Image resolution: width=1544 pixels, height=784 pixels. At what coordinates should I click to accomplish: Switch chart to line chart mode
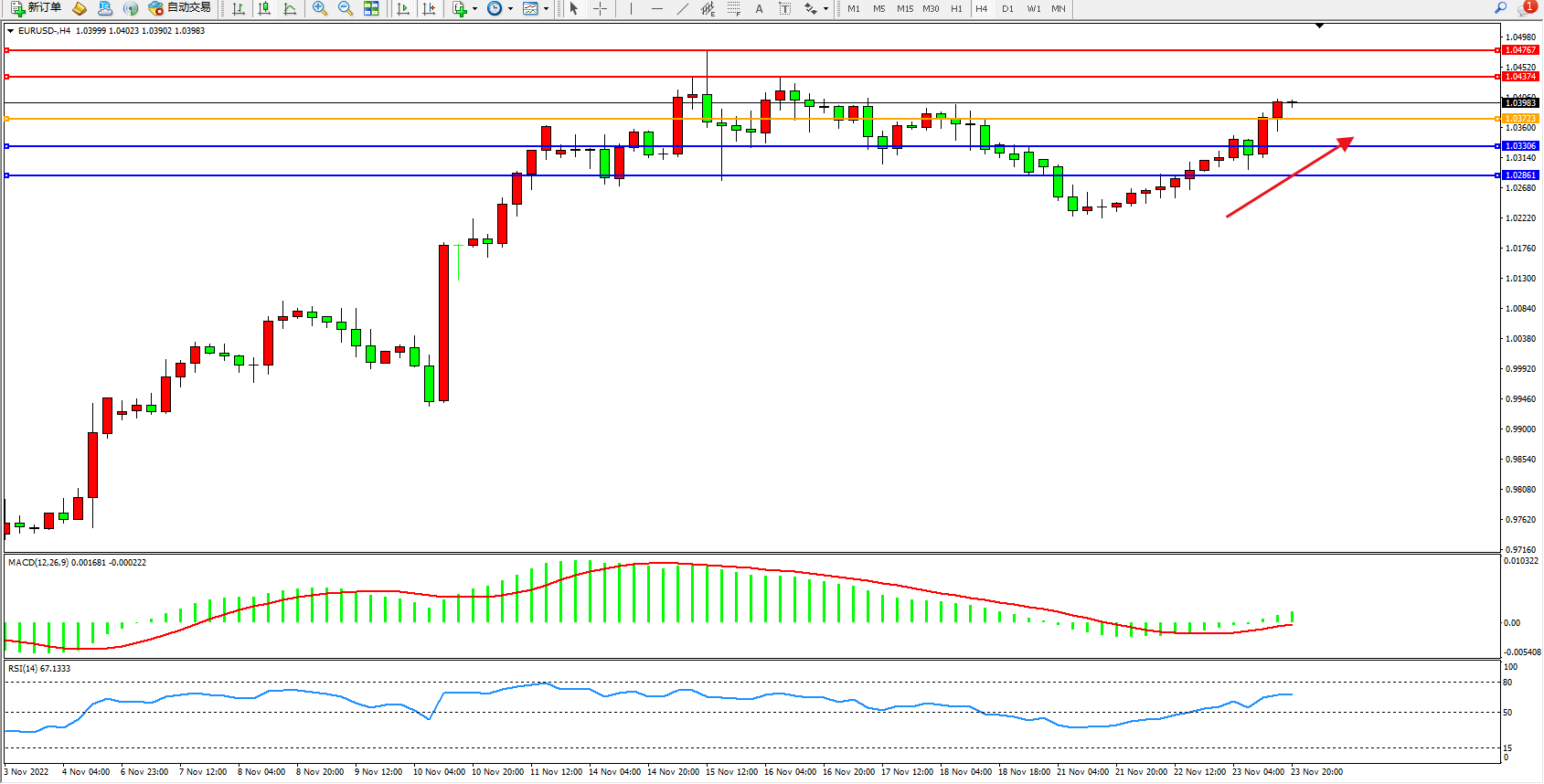tap(290, 8)
